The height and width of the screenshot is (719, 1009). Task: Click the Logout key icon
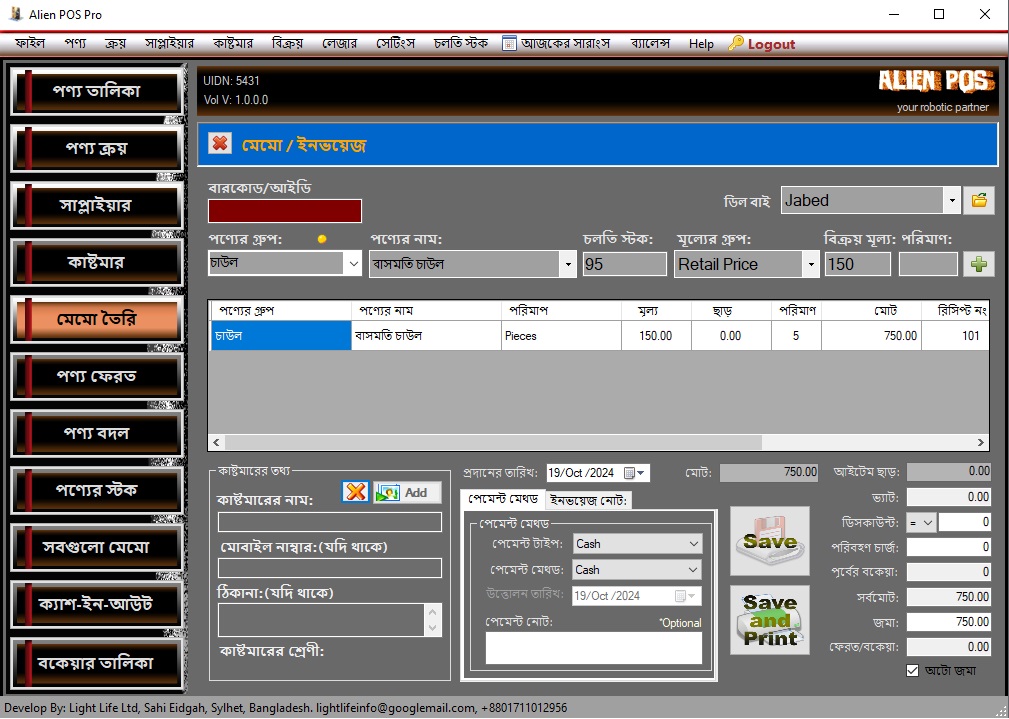click(x=736, y=44)
